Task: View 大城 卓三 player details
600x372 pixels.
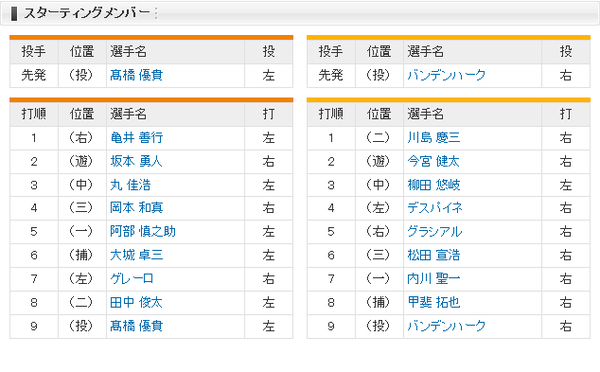Action: 136,255
